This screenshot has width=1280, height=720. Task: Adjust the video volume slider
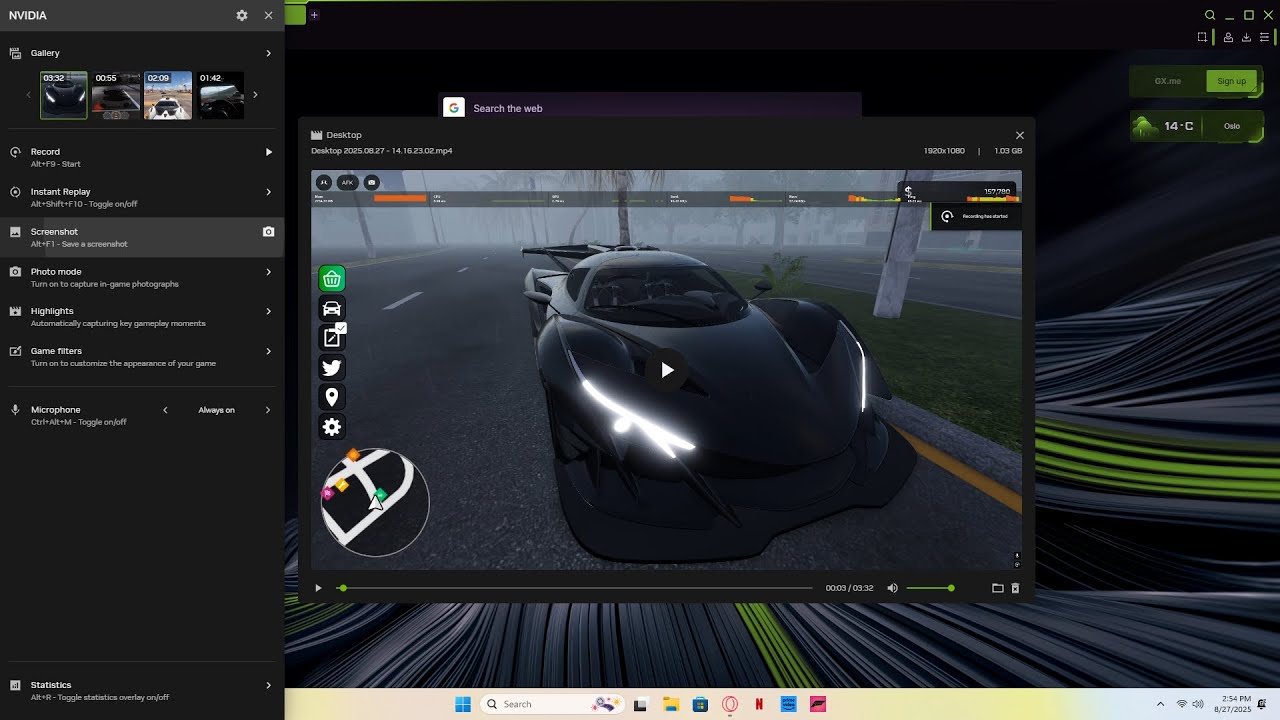929,588
